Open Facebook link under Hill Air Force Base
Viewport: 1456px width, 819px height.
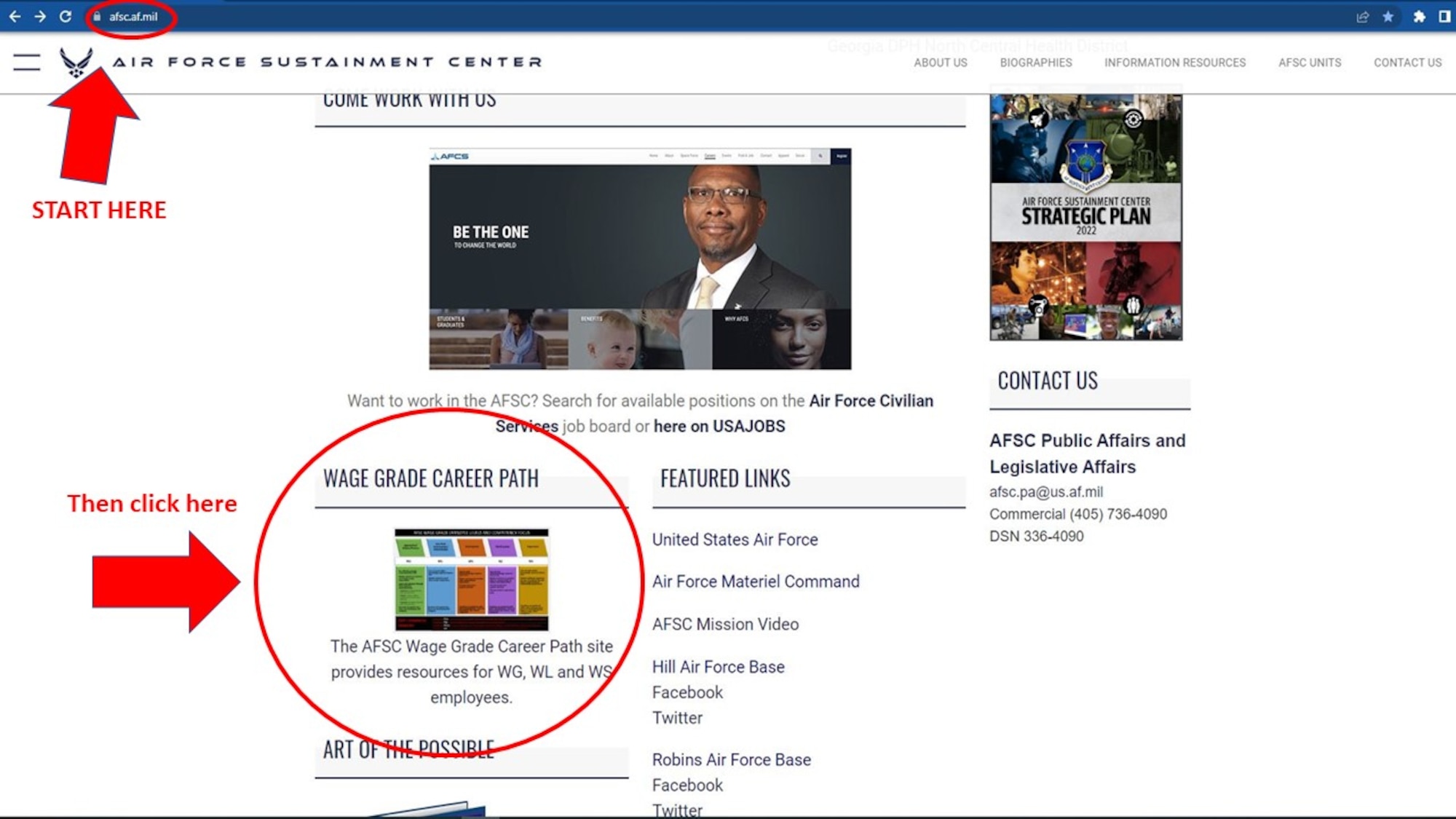click(x=687, y=692)
